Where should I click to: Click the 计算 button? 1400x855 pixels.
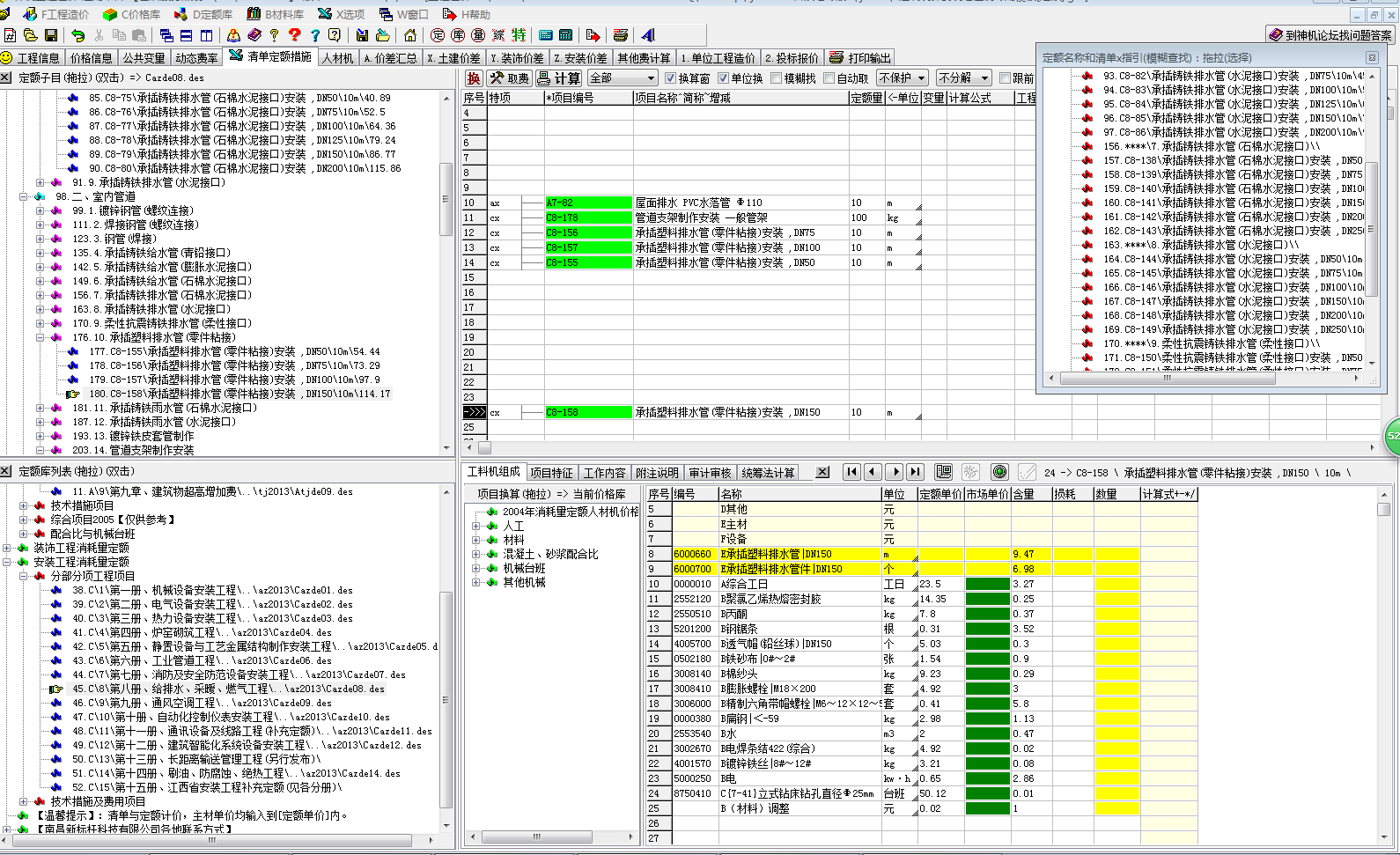tap(558, 78)
